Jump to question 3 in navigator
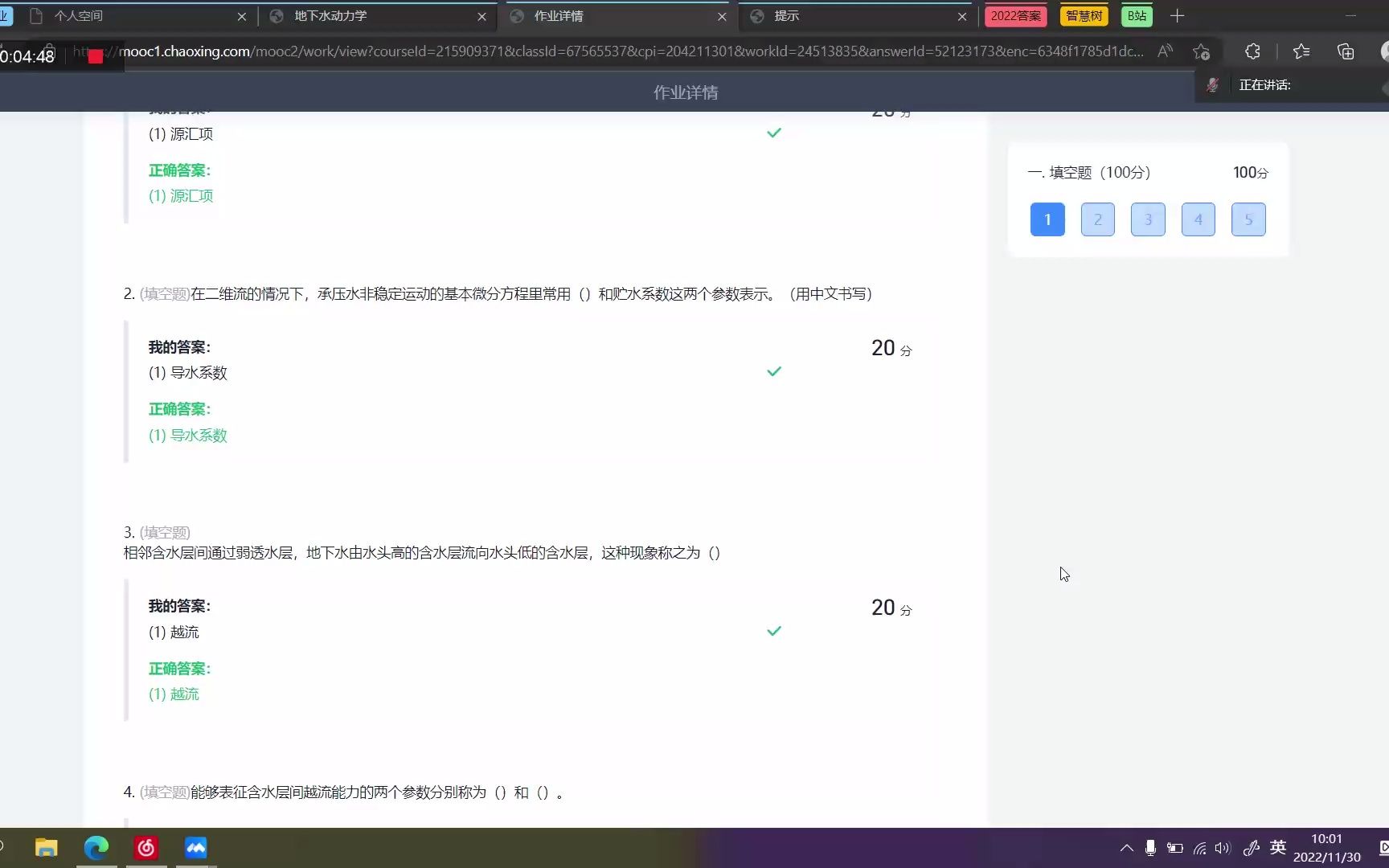The width and height of the screenshot is (1389, 868). pos(1148,219)
